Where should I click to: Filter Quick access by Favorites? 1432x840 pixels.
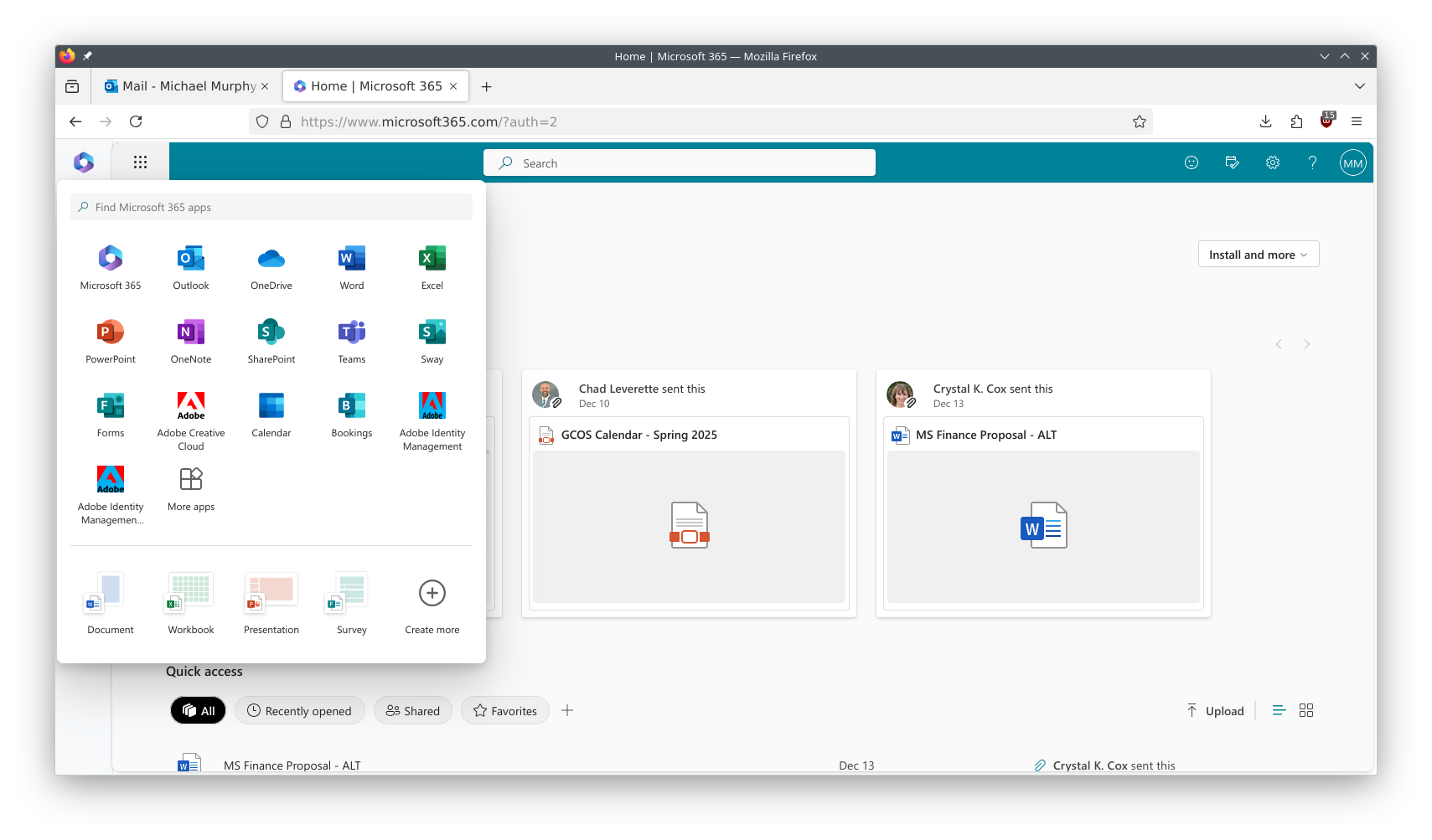505,710
